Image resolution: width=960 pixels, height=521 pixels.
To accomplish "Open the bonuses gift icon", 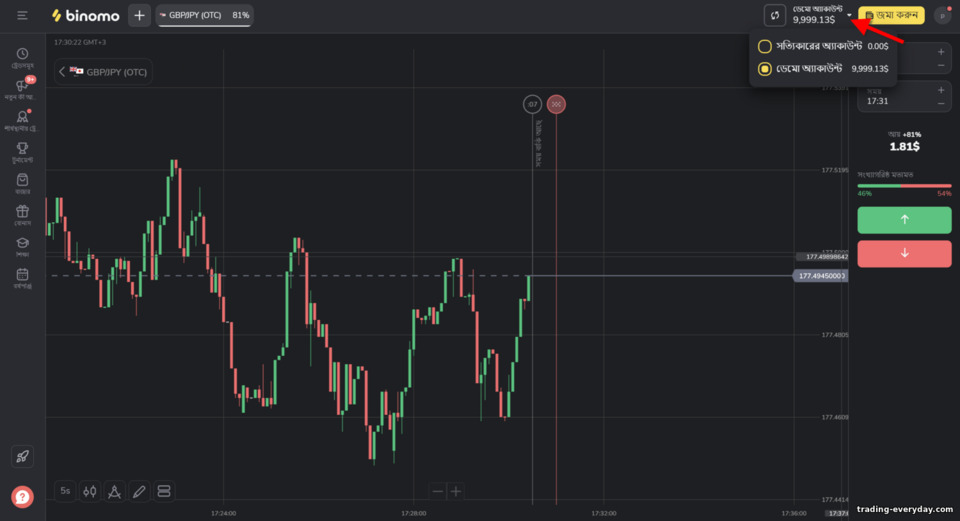I will click(23, 211).
